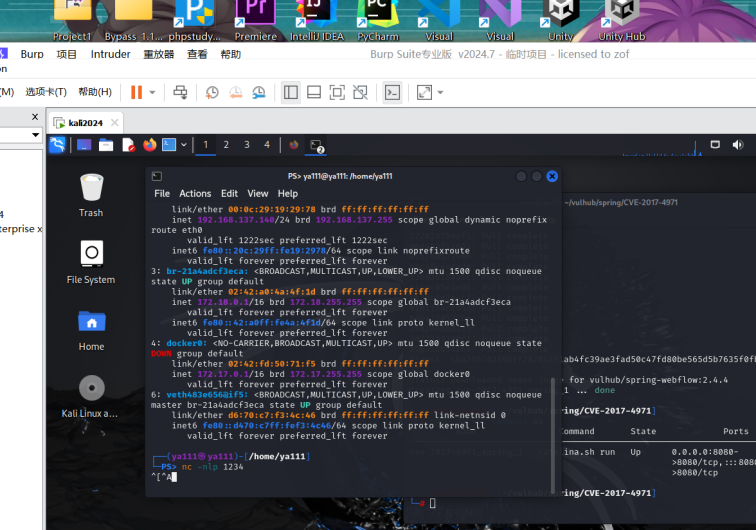Click send Ctrl+Alt+Del toolbar icon

[180, 92]
